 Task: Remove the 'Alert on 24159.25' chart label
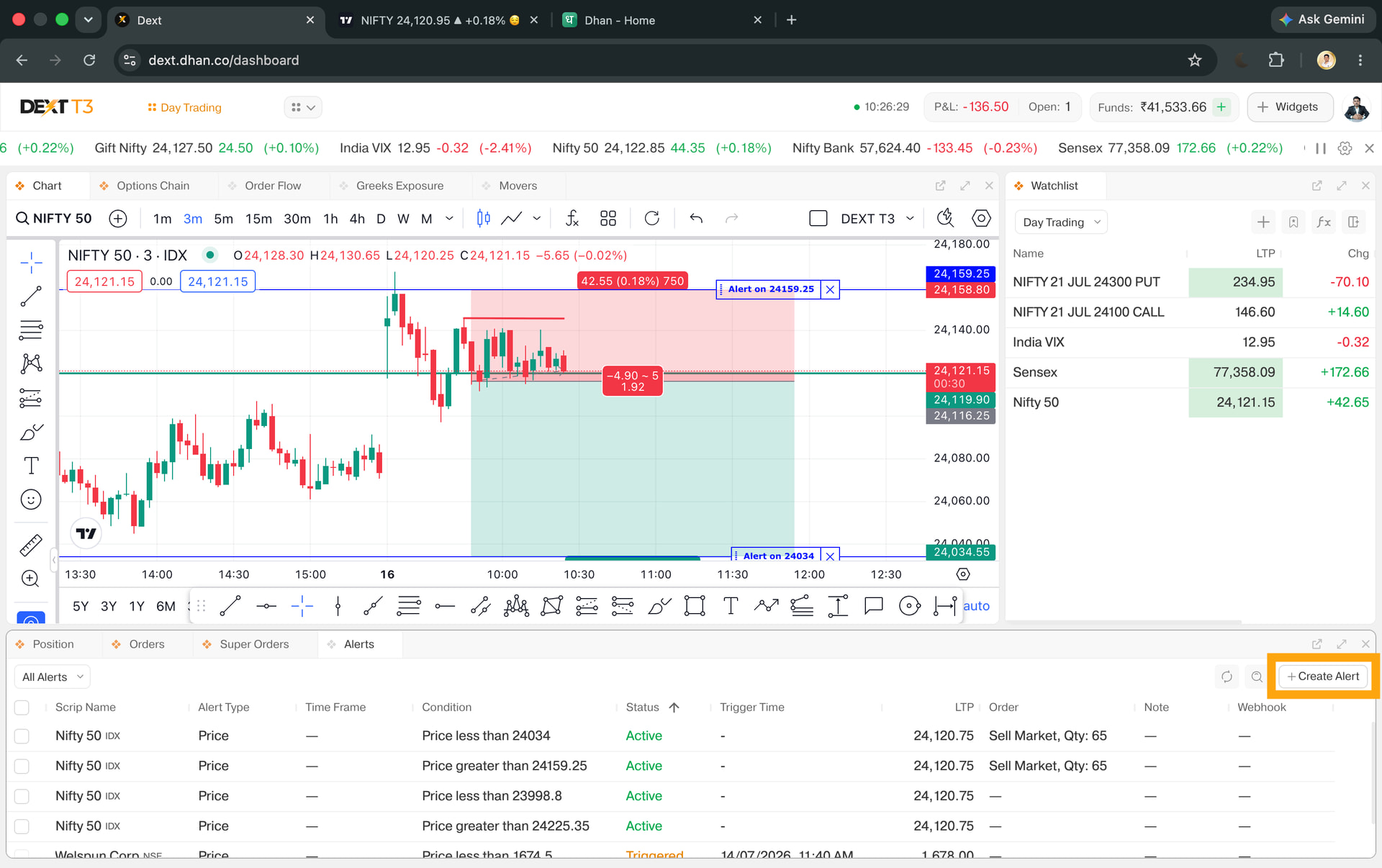coord(830,289)
